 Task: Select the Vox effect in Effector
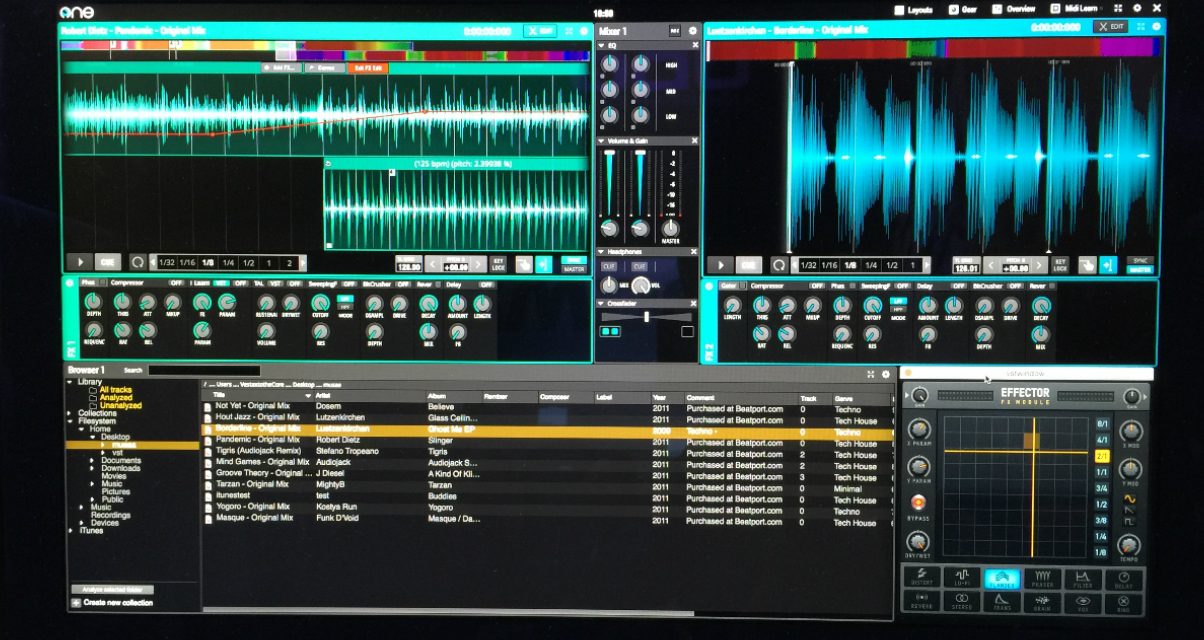[1084, 602]
